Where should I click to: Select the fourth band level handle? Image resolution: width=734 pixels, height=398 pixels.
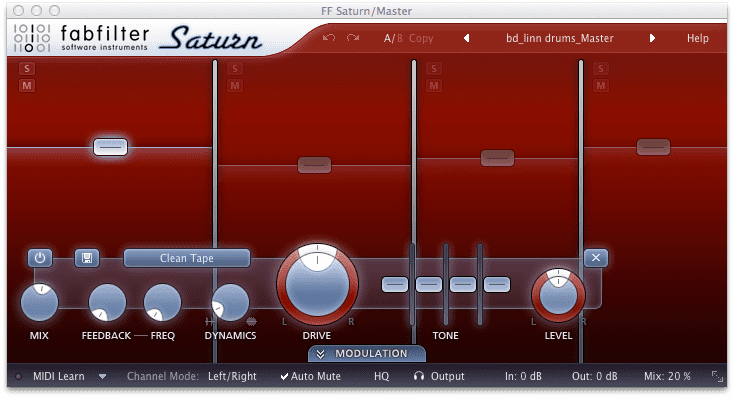point(653,147)
